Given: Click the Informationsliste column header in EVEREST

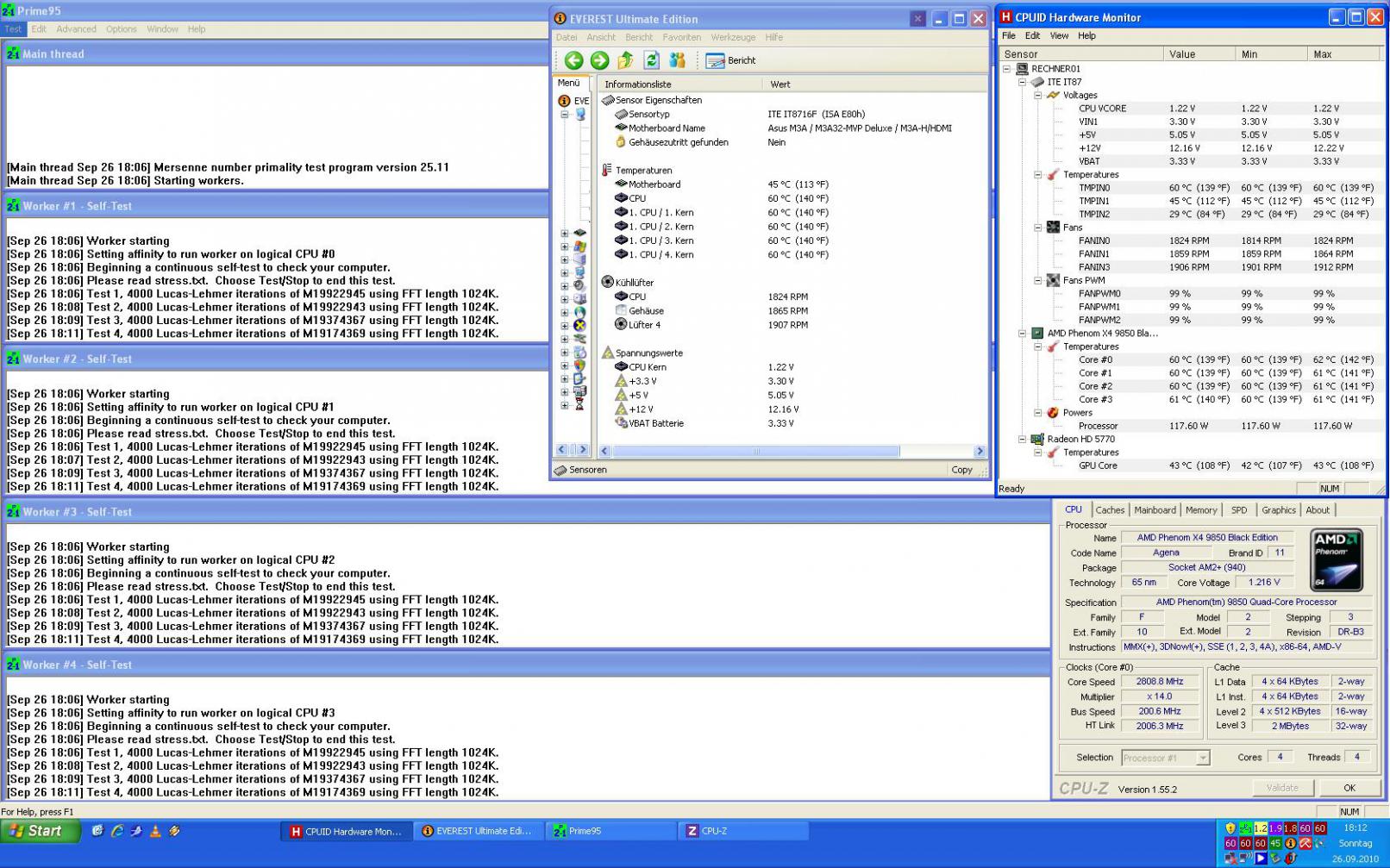Looking at the screenshot, I should (679, 84).
